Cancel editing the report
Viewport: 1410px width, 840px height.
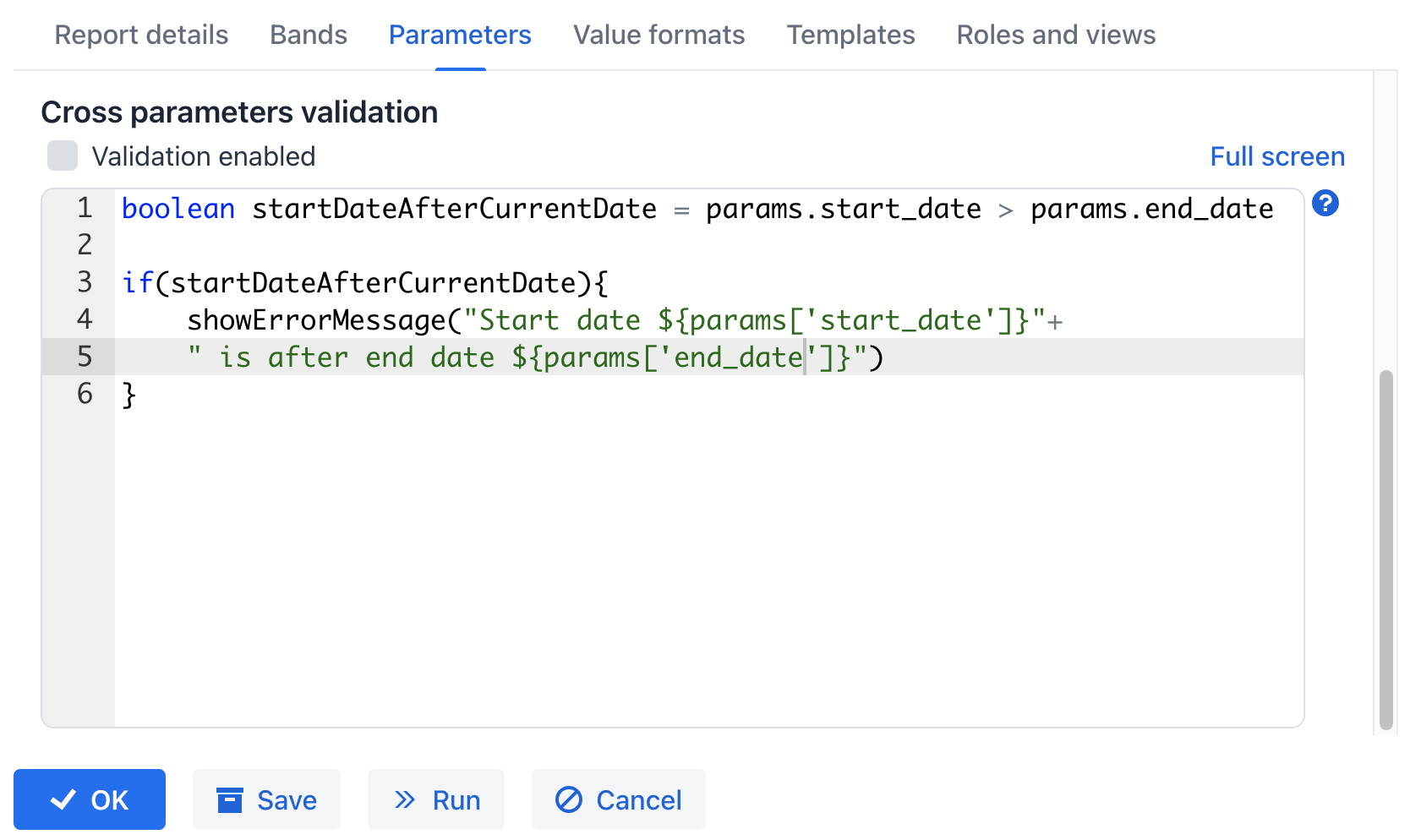click(618, 799)
